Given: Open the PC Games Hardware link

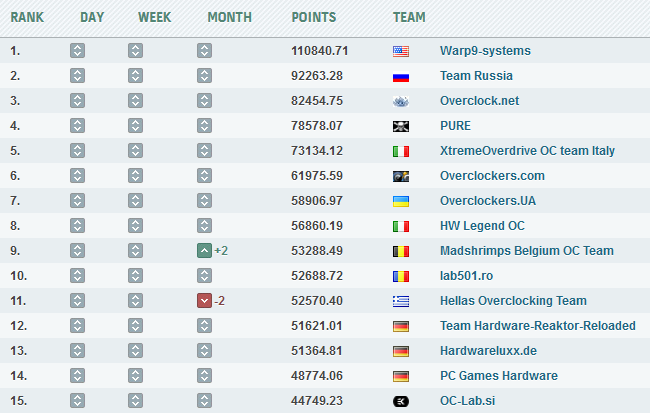Looking at the screenshot, I should (499, 376).
